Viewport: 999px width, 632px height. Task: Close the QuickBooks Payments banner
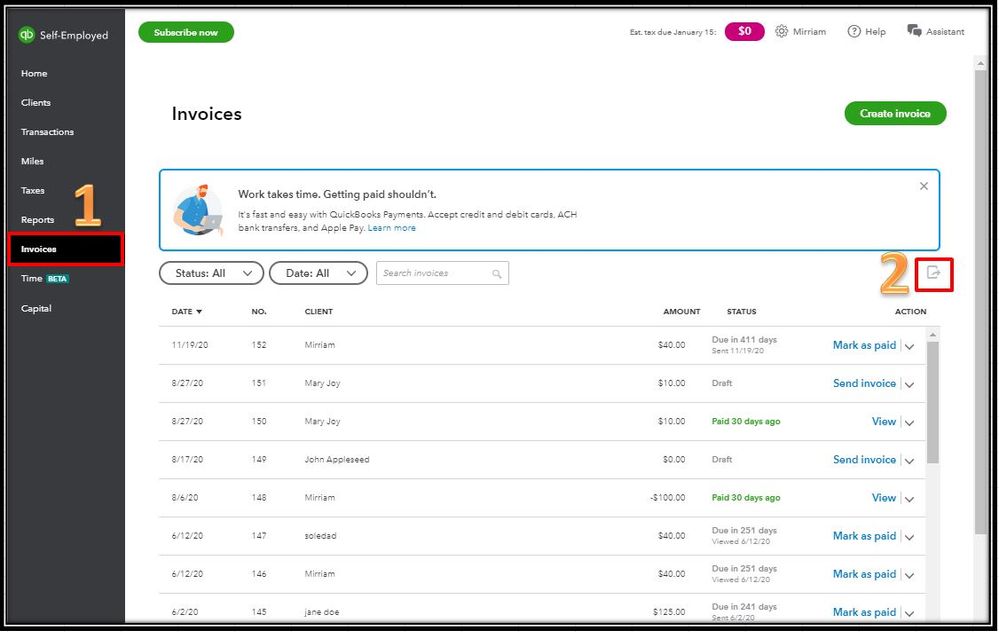924,186
